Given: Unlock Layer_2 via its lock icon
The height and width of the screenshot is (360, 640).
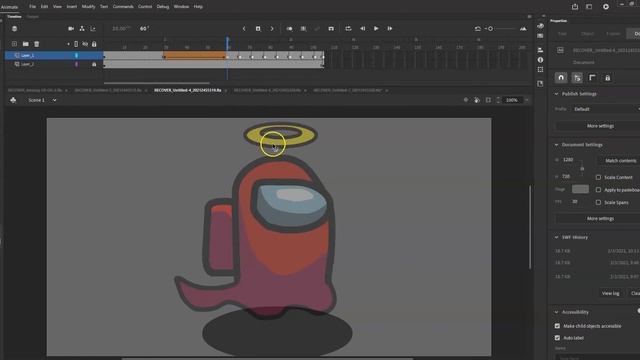Looking at the screenshot, I should pos(94,64).
